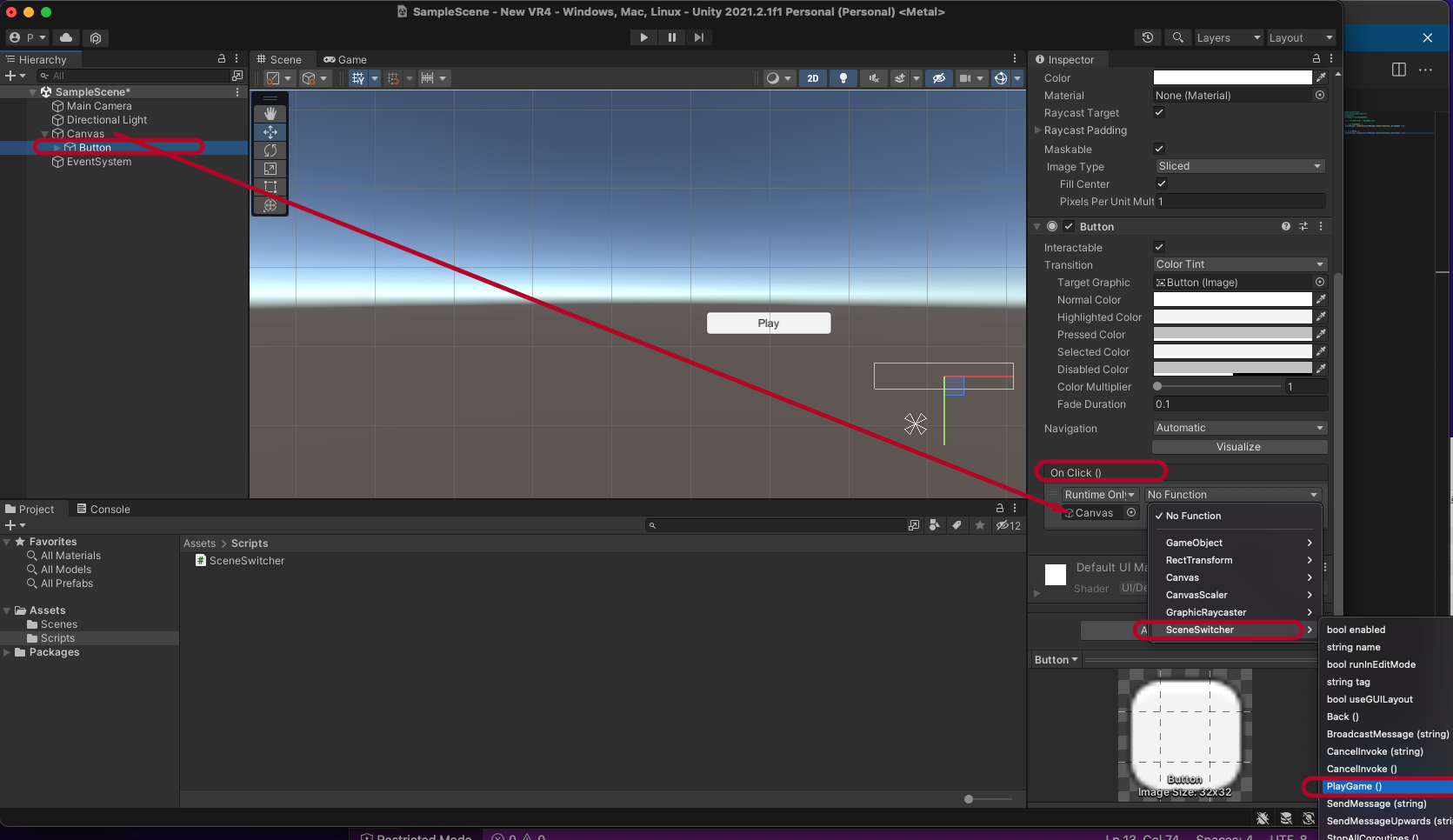The width and height of the screenshot is (1453, 840).
Task: Open Normal Color swatch
Action: click(1232, 299)
